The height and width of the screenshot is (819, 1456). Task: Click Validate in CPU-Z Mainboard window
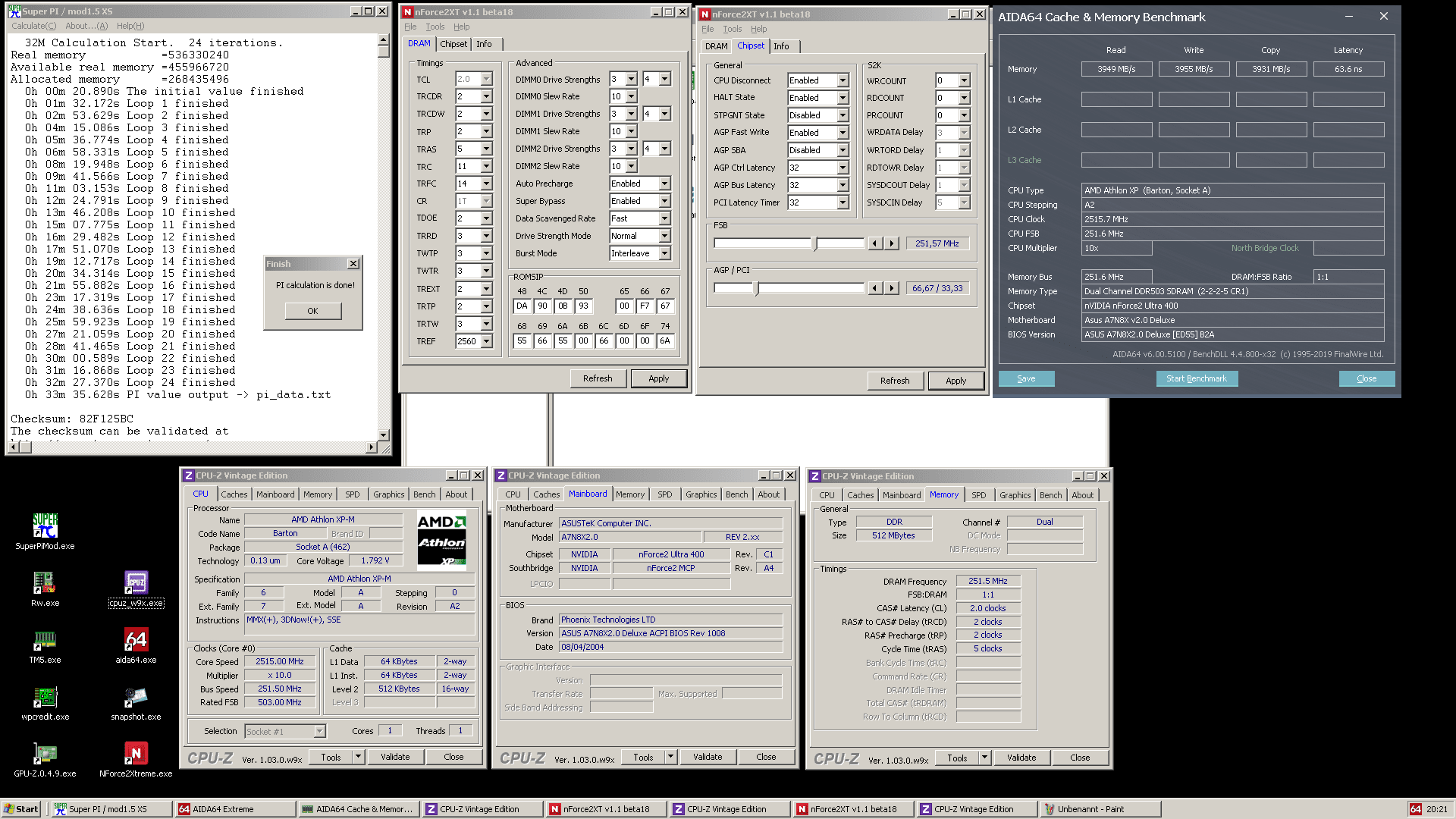coord(708,757)
